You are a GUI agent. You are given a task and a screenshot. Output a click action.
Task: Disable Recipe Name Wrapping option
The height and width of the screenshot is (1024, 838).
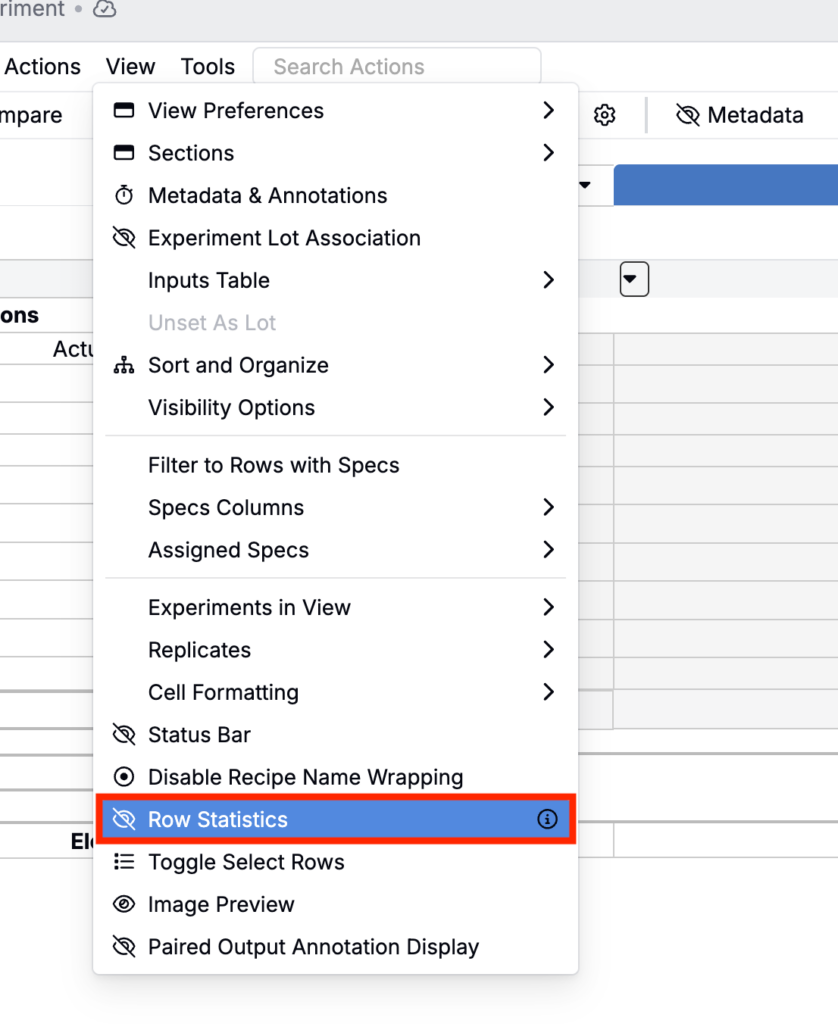pyautogui.click(x=305, y=777)
